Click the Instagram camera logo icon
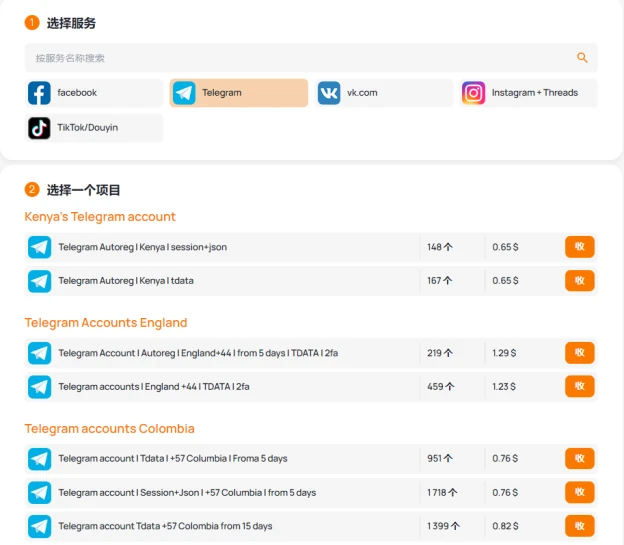 point(474,93)
